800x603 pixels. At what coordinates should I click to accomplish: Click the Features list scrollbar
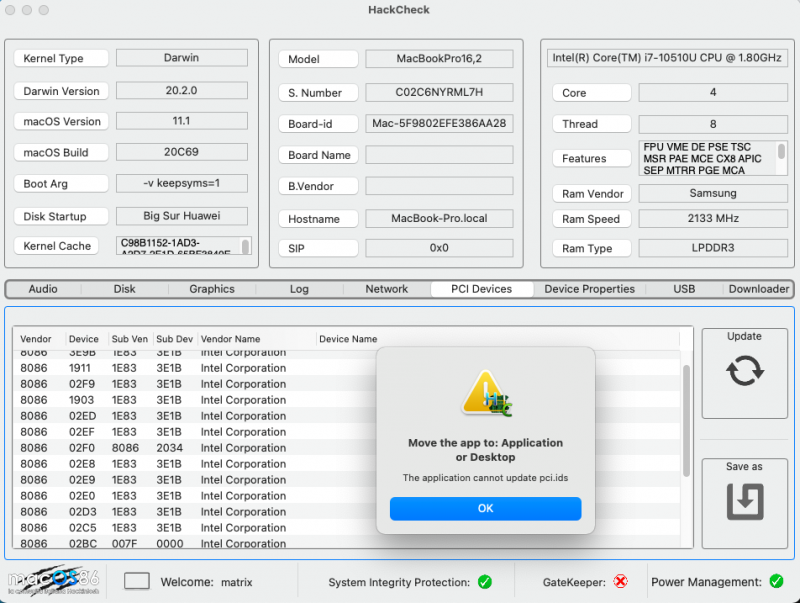click(x=781, y=152)
